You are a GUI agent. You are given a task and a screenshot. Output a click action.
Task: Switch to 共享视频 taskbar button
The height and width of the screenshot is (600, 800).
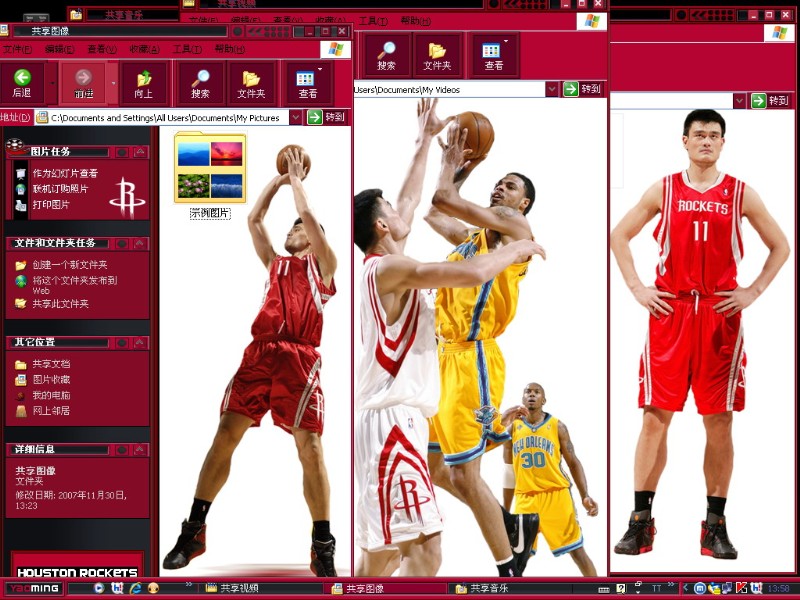tap(263, 588)
